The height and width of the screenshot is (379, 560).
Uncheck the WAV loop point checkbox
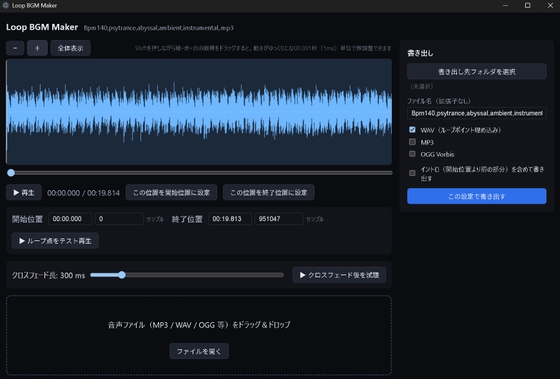point(412,130)
